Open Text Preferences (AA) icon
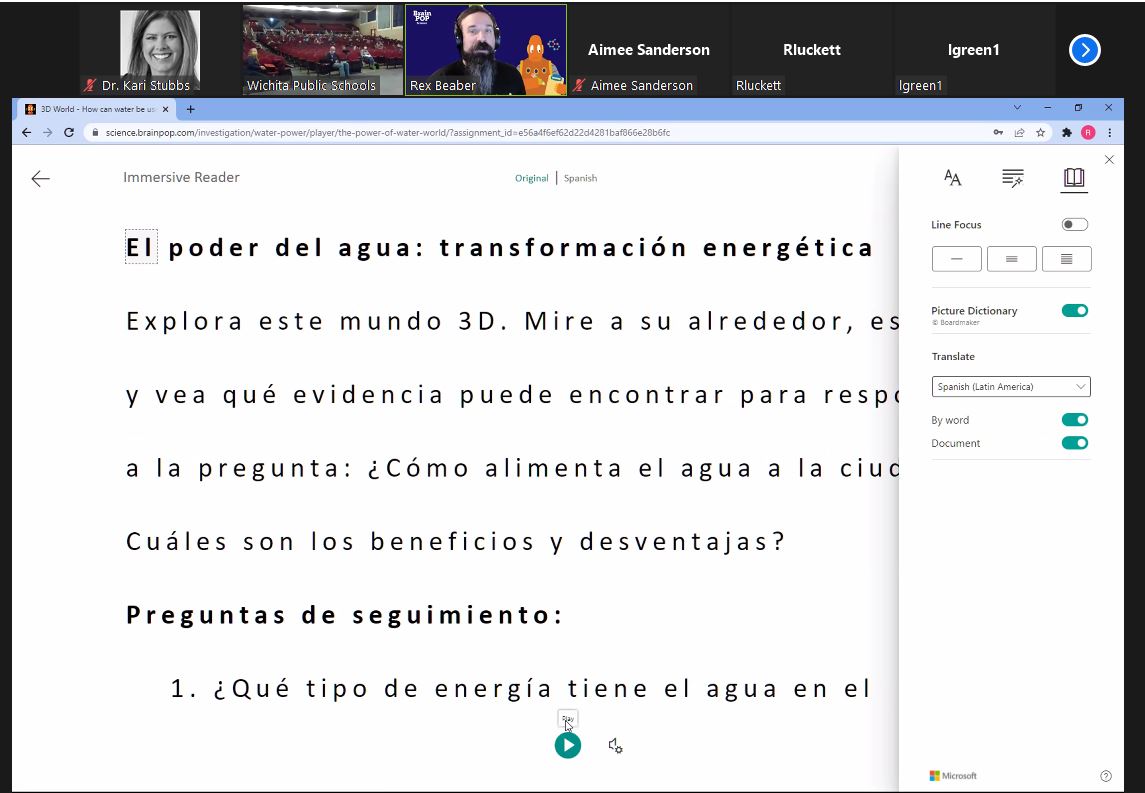The image size is (1145, 793). [x=952, y=177]
